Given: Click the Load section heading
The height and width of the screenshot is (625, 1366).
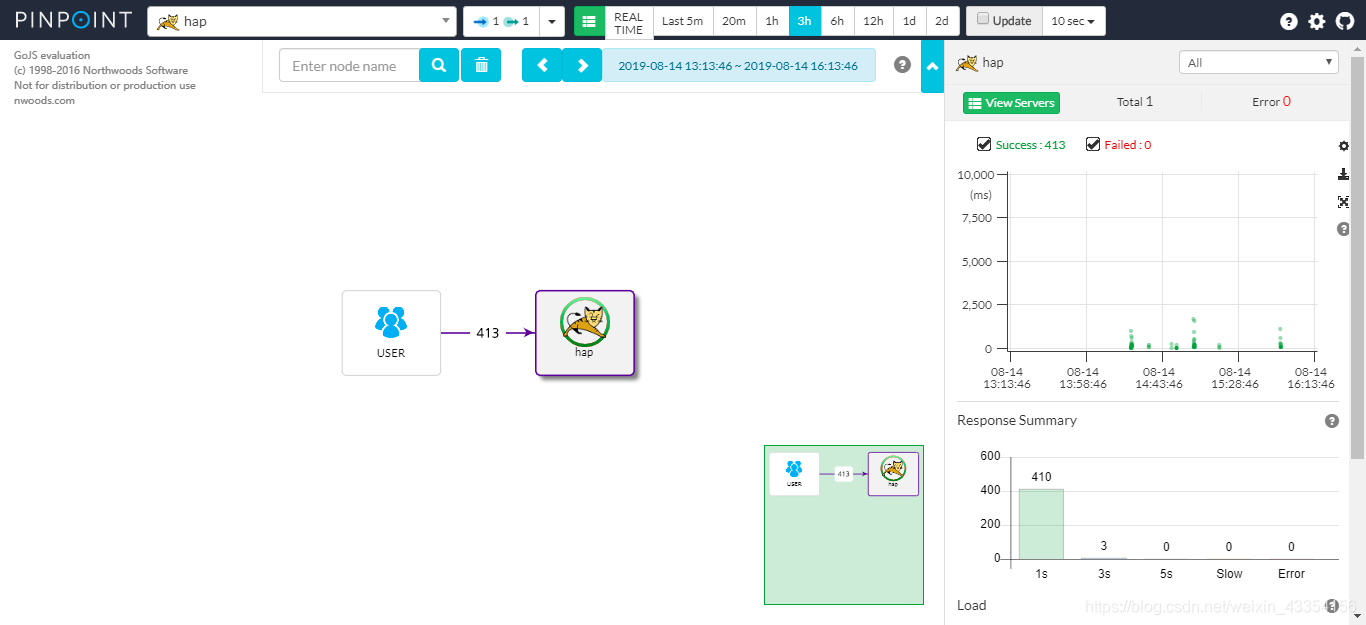Looking at the screenshot, I should tap(972, 605).
